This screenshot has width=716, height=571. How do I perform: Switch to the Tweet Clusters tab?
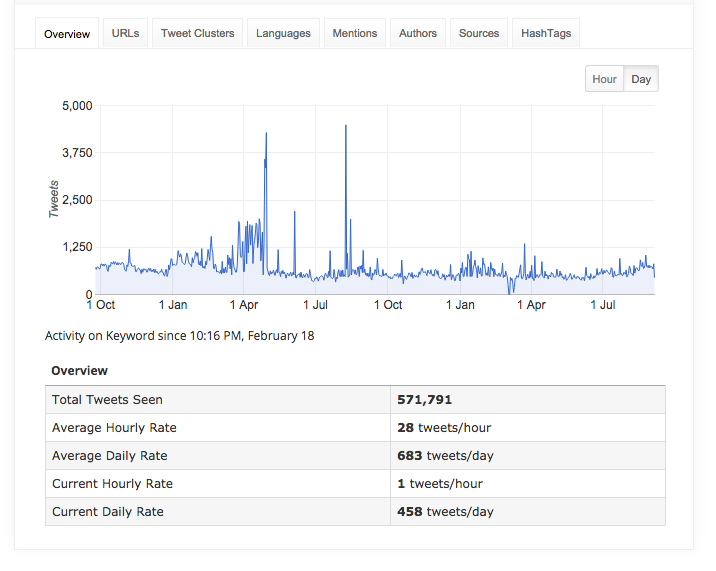[197, 33]
